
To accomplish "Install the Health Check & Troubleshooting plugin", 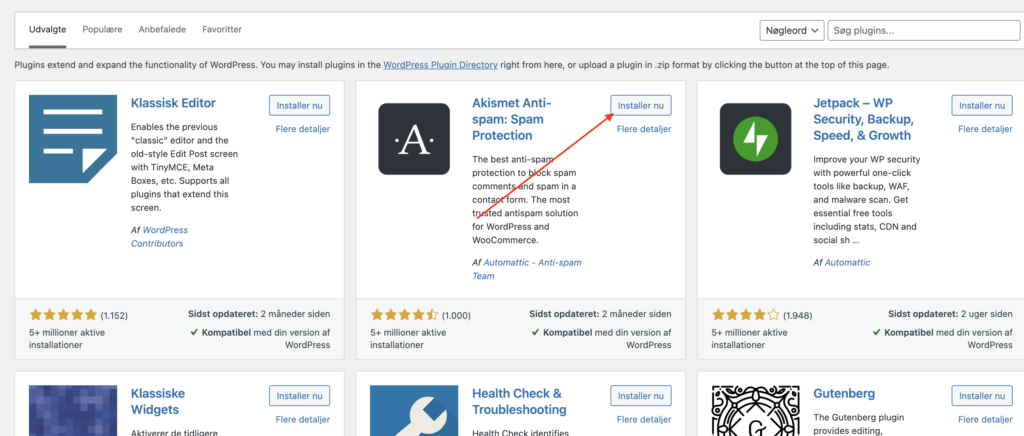I will pos(641,396).
